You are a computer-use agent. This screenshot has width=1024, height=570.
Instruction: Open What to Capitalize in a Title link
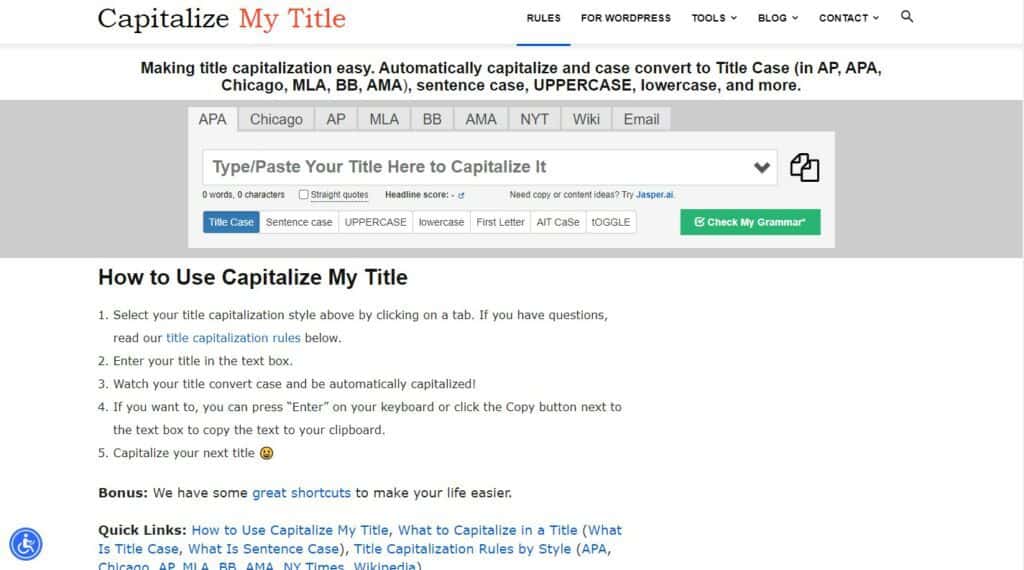(x=488, y=530)
